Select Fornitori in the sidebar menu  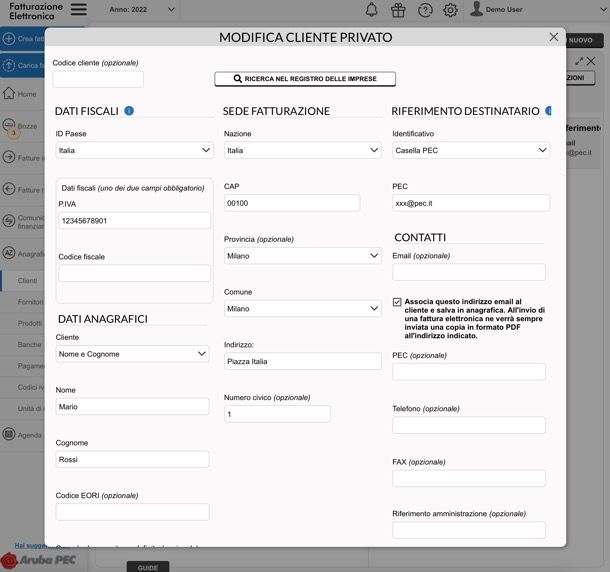point(30,302)
